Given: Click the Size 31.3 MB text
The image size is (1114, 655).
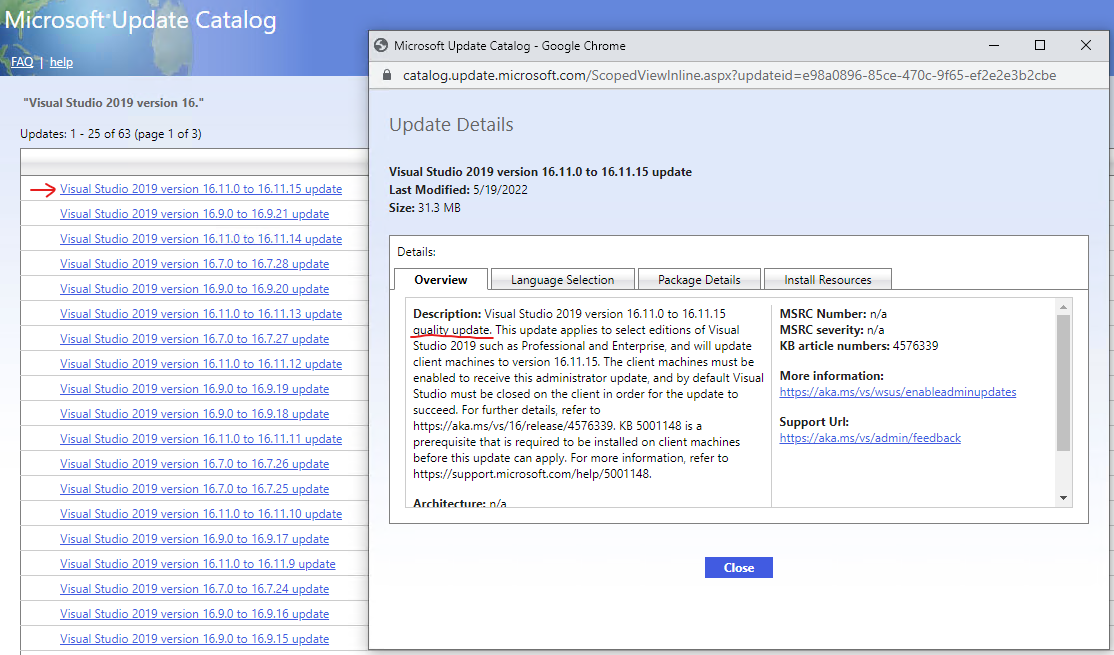Looking at the screenshot, I should (425, 208).
